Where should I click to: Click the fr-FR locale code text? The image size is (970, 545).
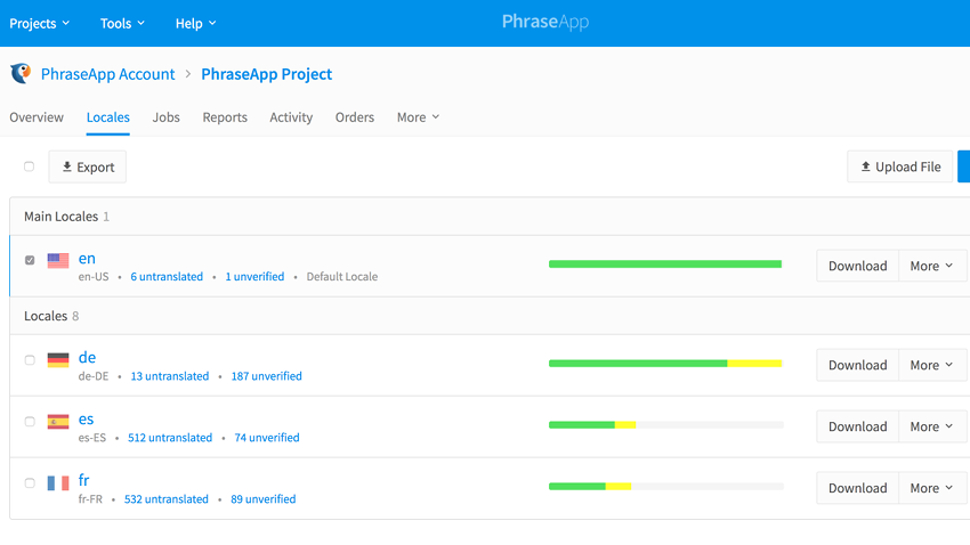click(90, 499)
